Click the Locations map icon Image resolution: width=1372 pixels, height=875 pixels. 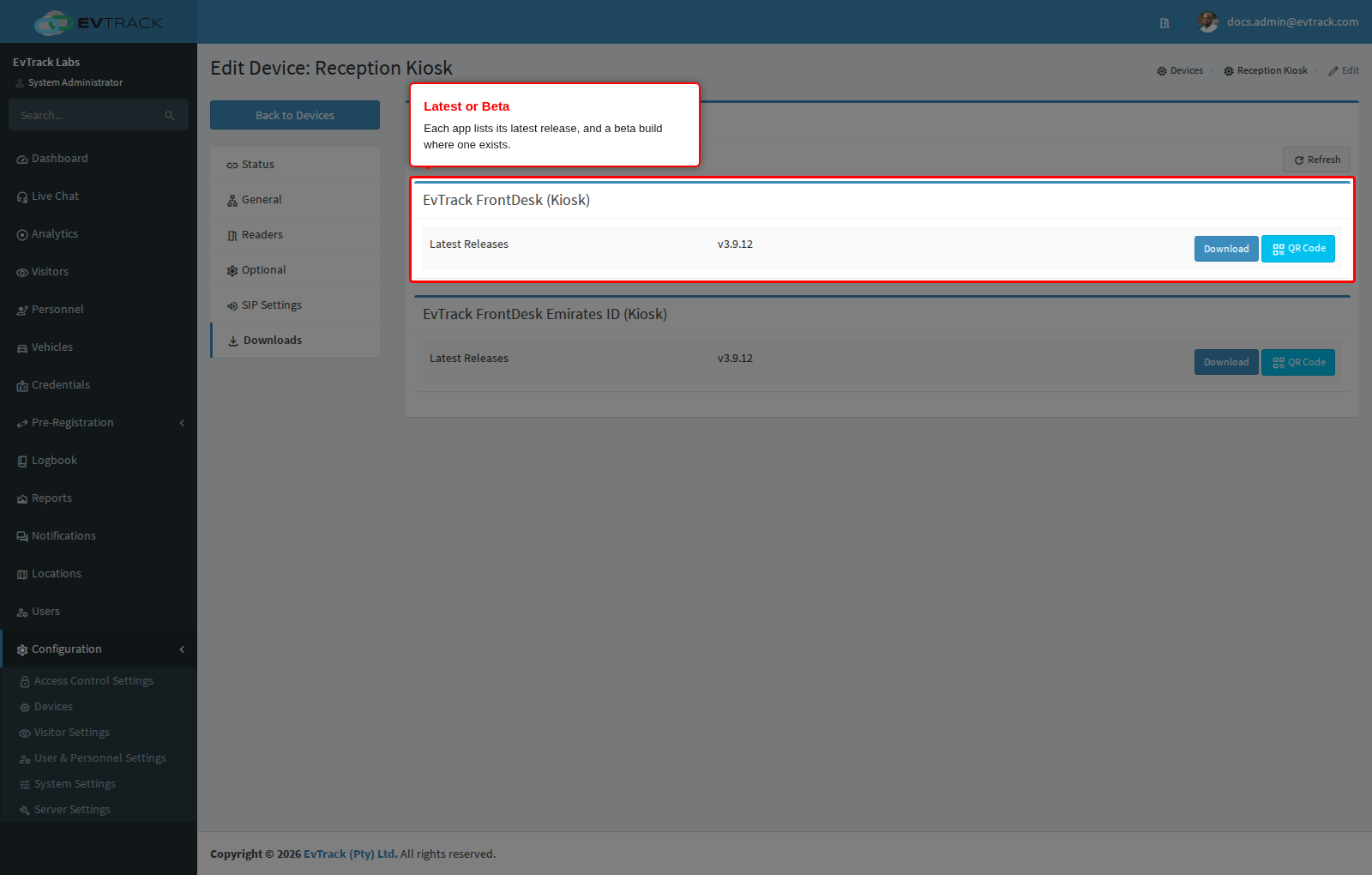coord(22,575)
